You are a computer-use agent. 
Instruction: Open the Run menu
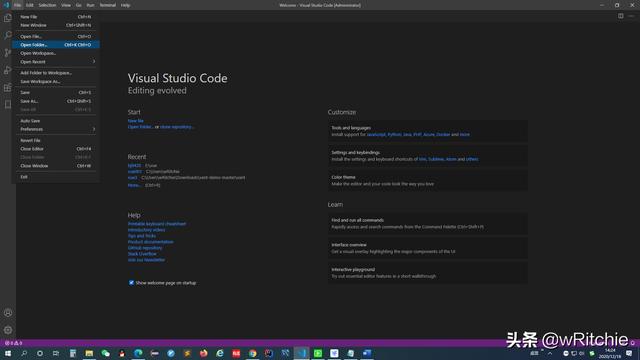pos(90,5)
